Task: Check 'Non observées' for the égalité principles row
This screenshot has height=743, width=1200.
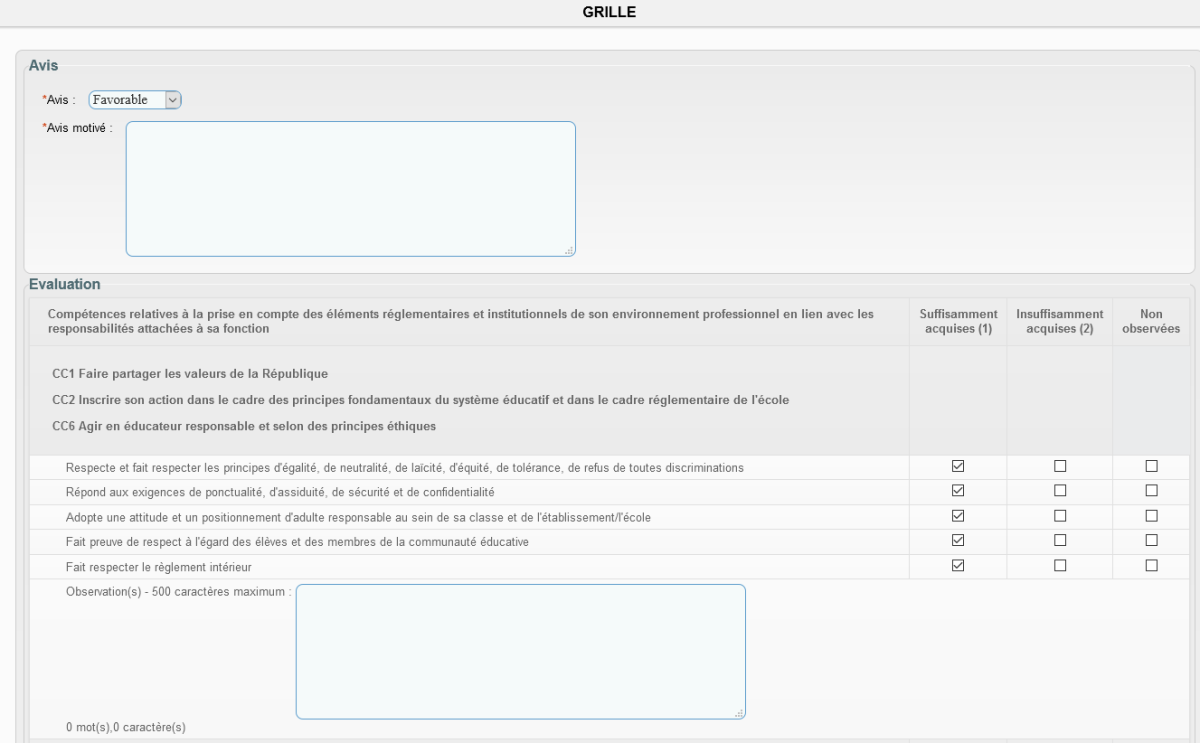Action: 1151,466
